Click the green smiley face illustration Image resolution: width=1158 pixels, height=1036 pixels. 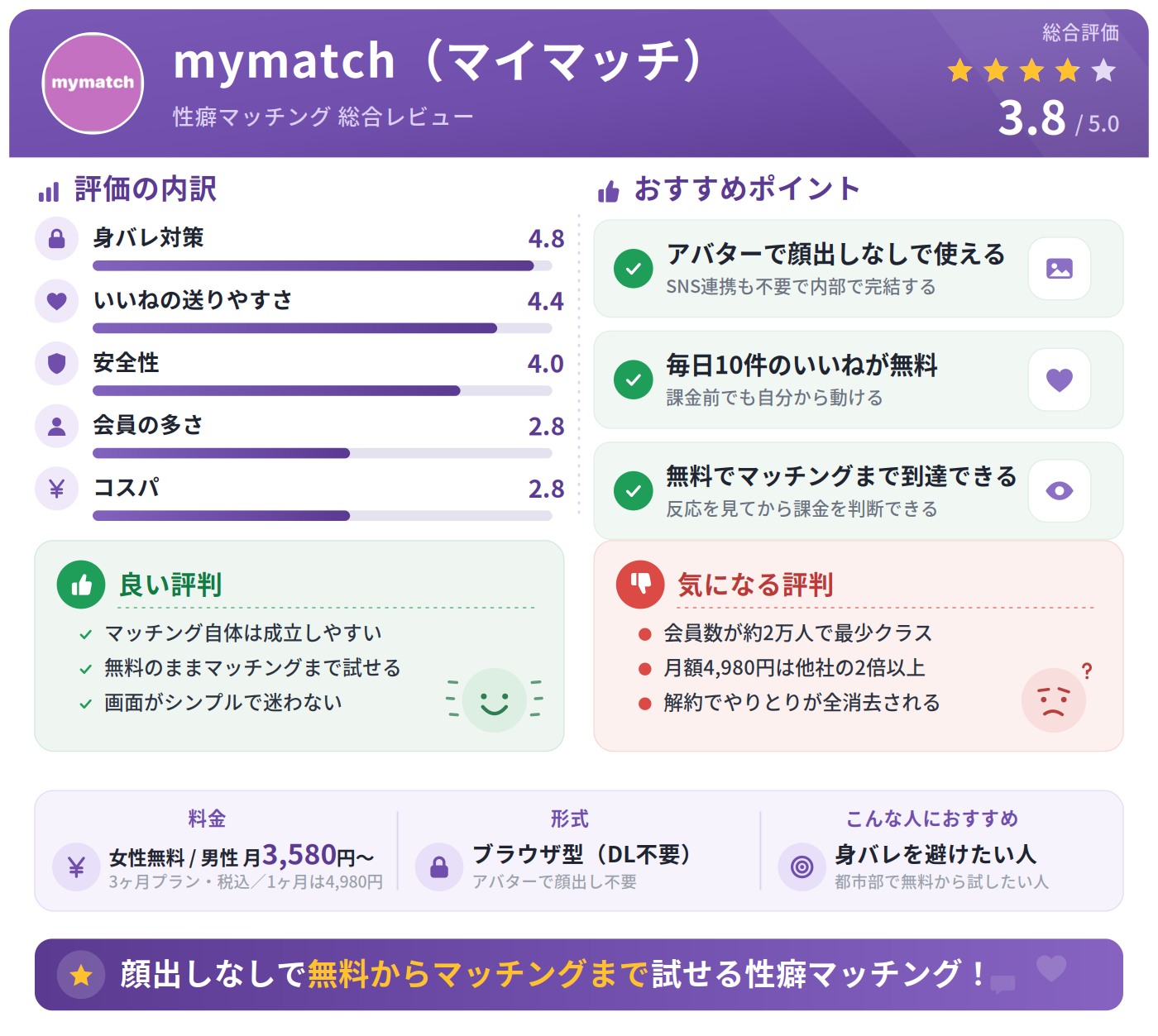[x=495, y=700]
